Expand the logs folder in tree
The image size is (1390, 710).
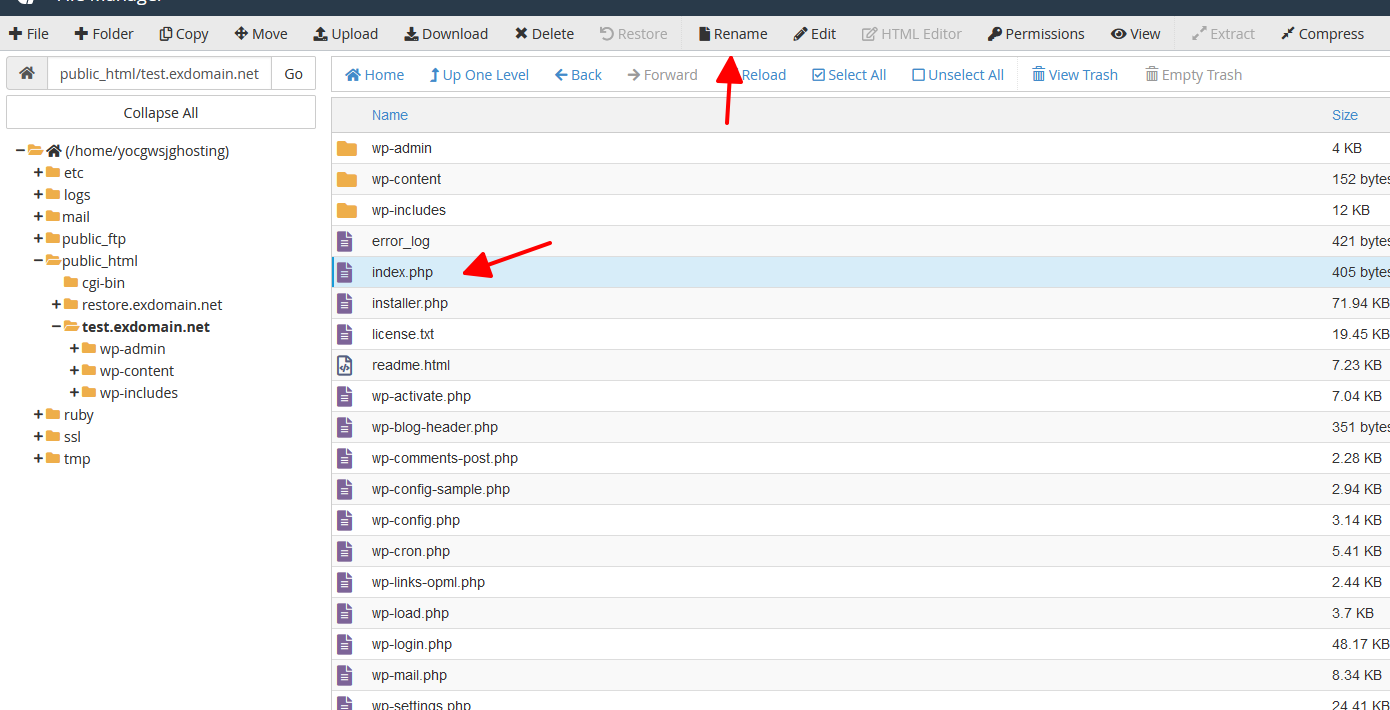(x=38, y=195)
